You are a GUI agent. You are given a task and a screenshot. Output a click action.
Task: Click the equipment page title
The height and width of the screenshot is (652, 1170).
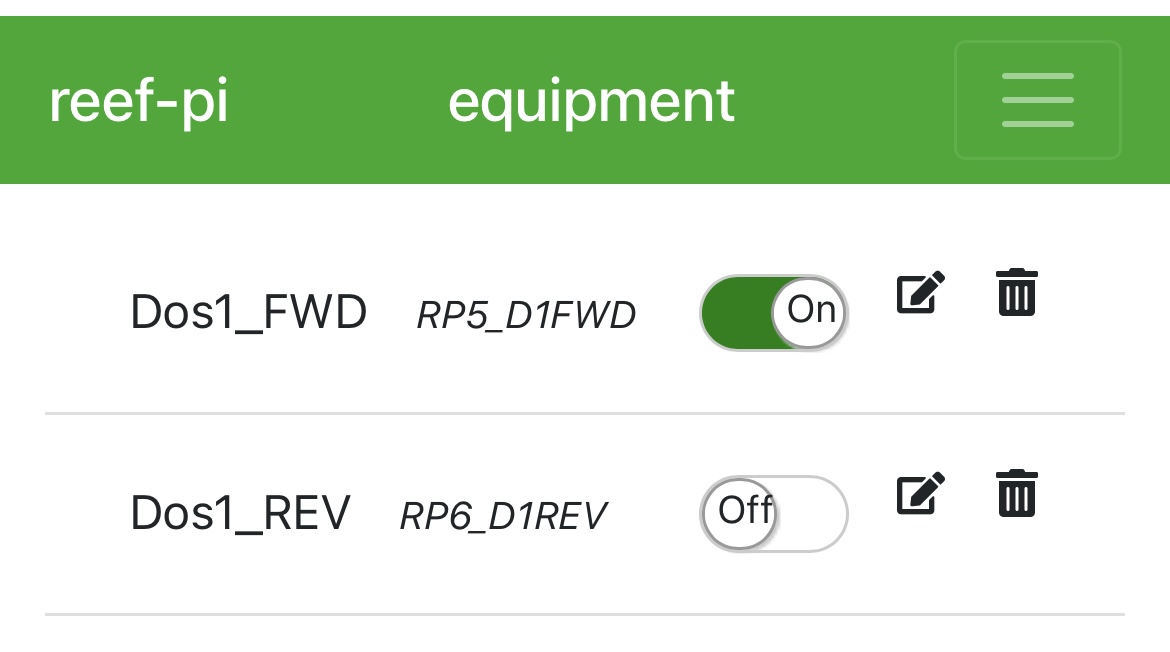click(591, 101)
